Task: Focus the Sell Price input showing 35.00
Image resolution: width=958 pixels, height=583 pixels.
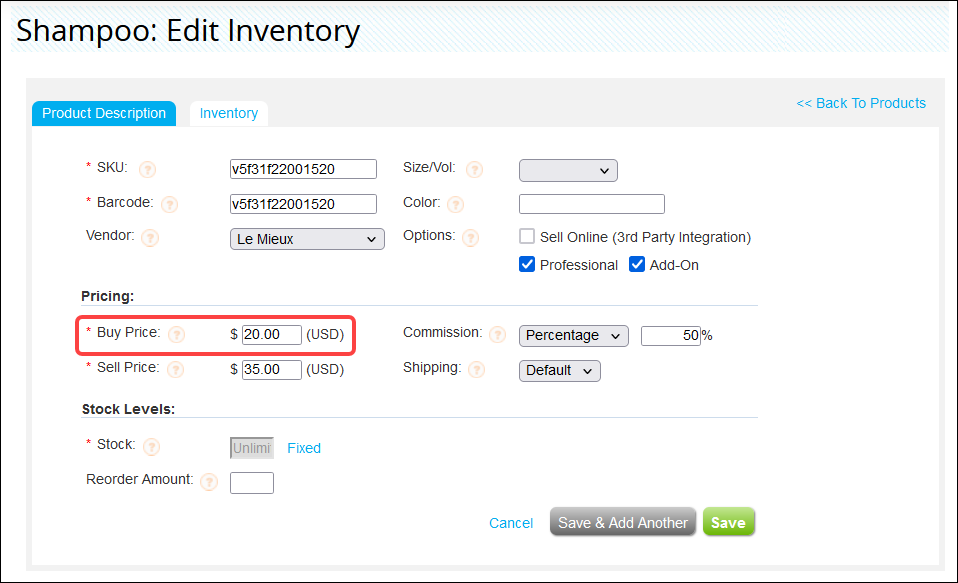Action: [272, 370]
